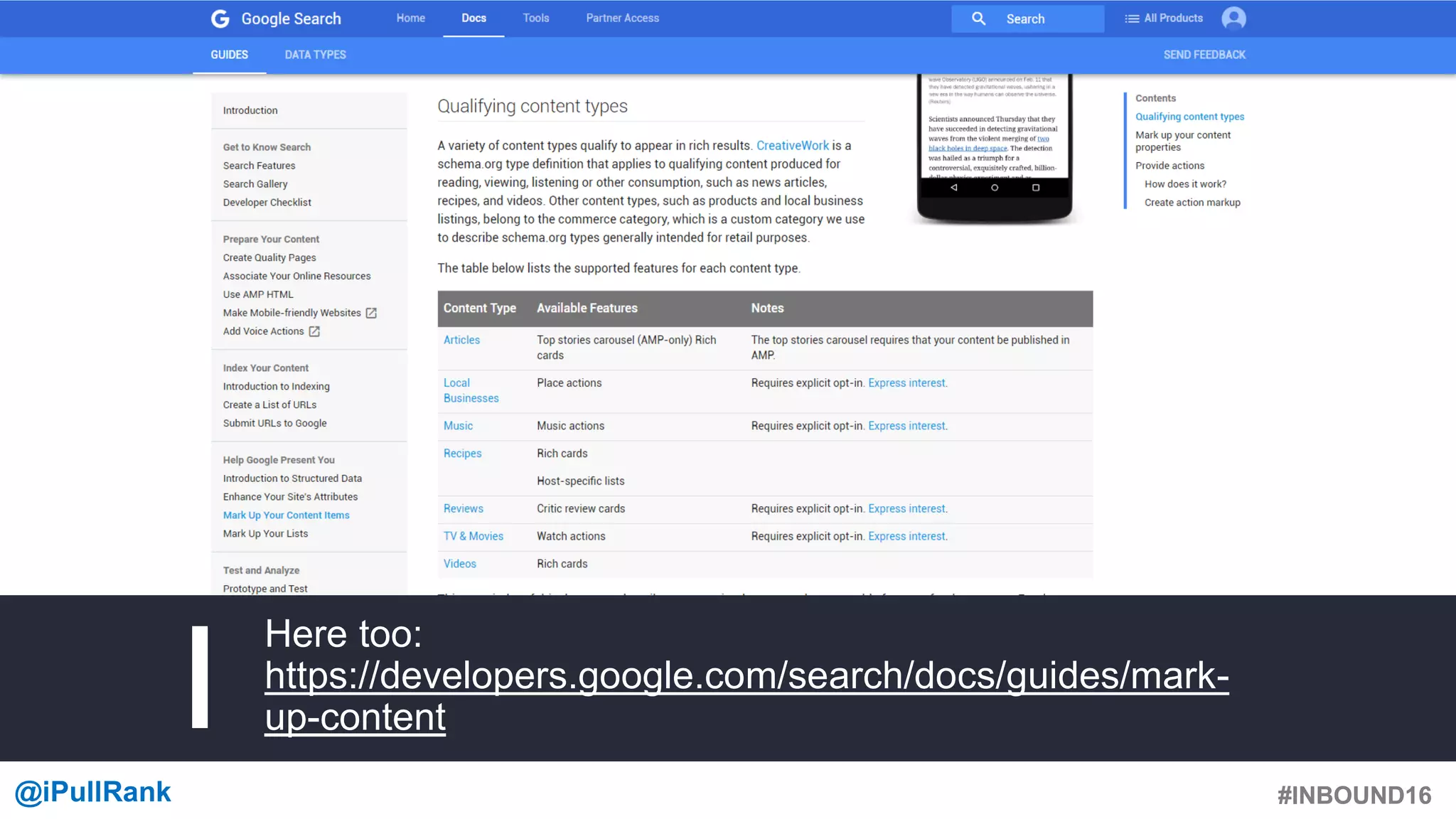Image resolution: width=1456 pixels, height=819 pixels.
Task: Click Express interest in TV & Movies row
Action: (907, 537)
